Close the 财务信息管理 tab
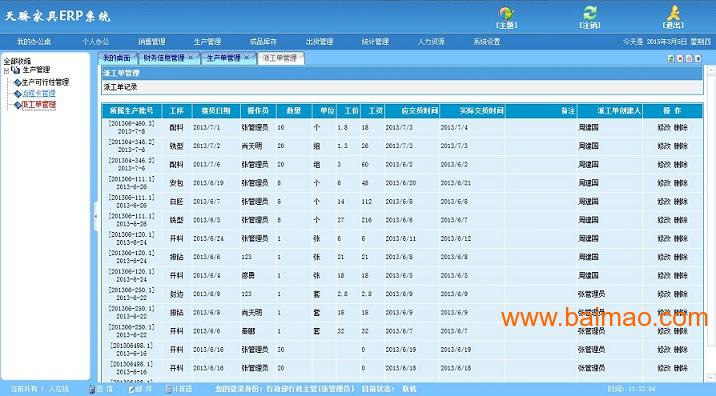 coord(190,58)
